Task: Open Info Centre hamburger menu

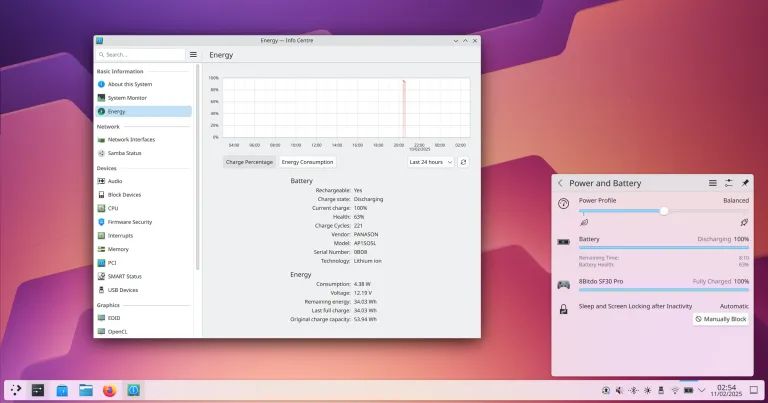Action: (193, 55)
